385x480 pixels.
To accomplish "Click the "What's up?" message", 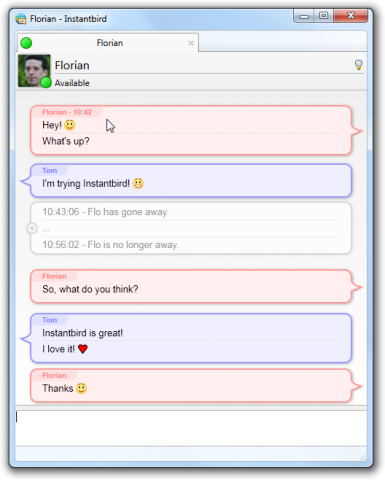I will (66, 141).
